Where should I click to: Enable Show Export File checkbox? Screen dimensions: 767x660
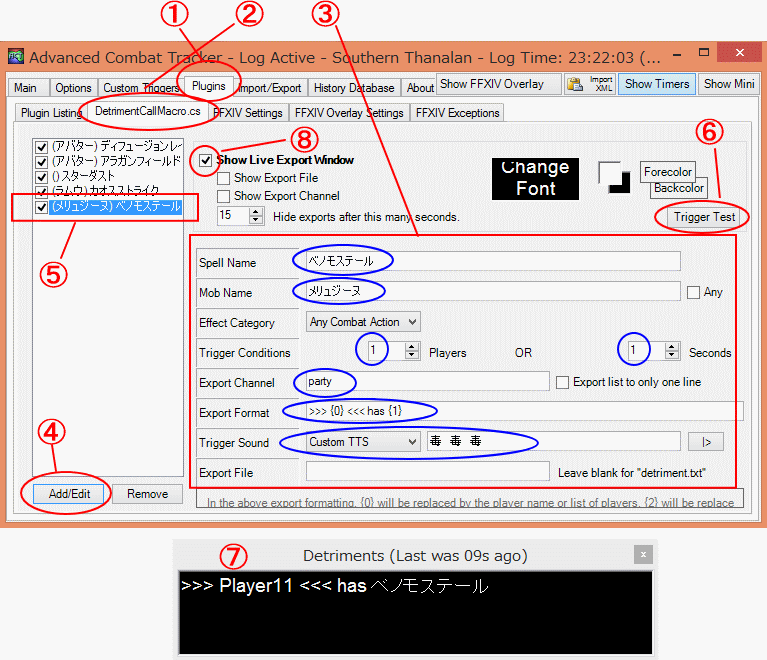224,178
